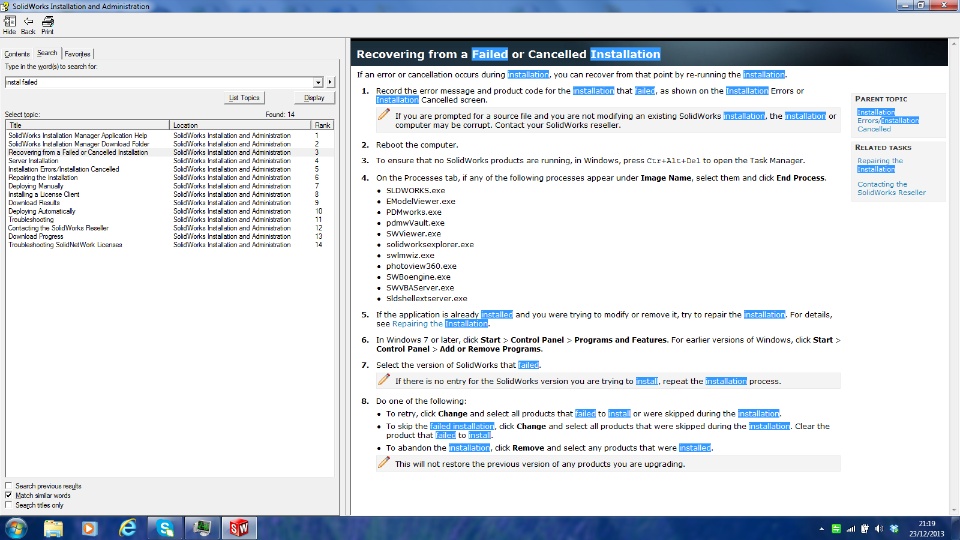
Task: Sort results by Location column header
Action: point(240,125)
